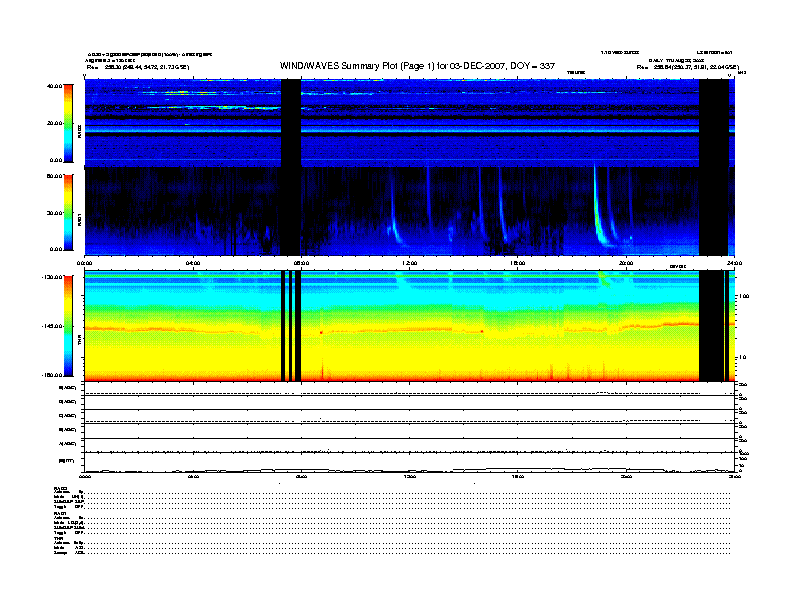Click the TNR spectrogram color scale bar
The height and width of the screenshot is (612, 792).
click(x=68, y=326)
